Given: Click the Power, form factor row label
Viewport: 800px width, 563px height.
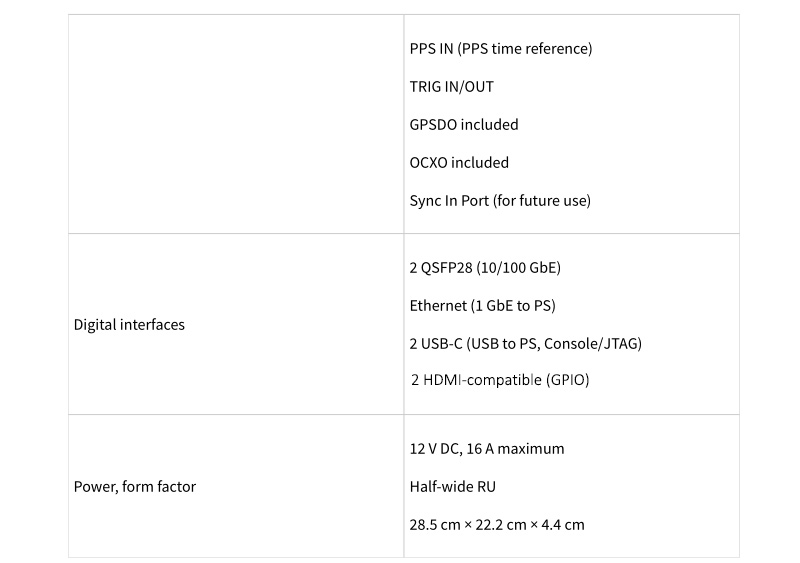Looking at the screenshot, I should coord(135,487).
